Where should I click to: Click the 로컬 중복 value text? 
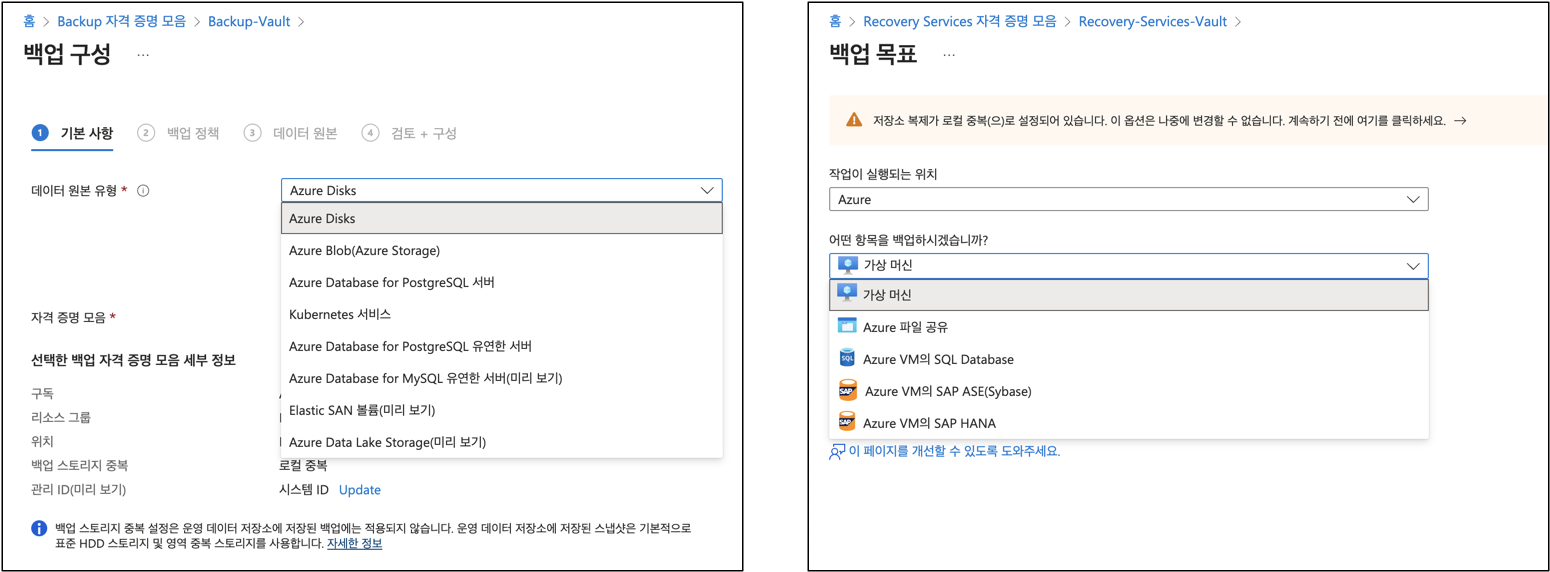(x=303, y=466)
